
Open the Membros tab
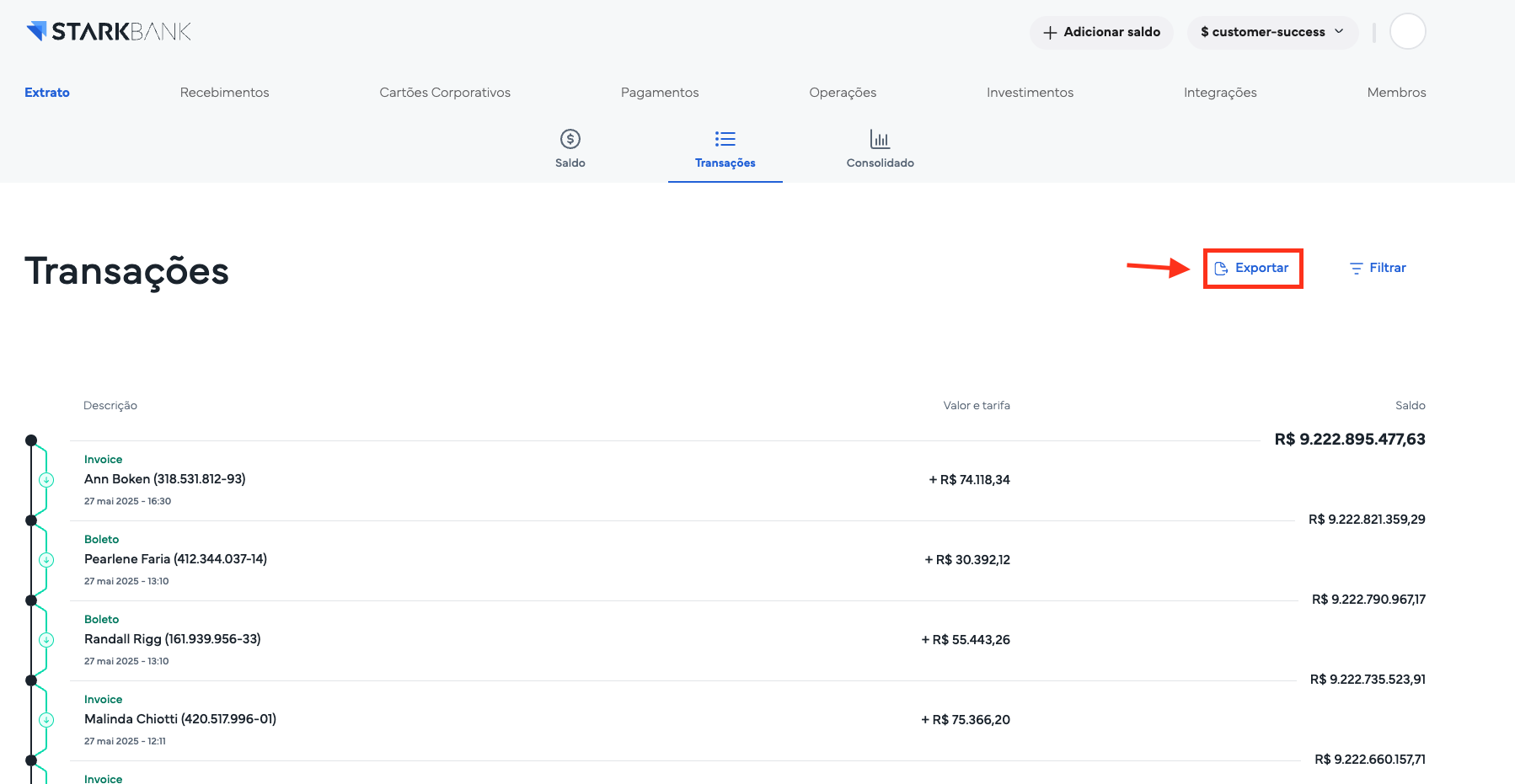click(1396, 93)
